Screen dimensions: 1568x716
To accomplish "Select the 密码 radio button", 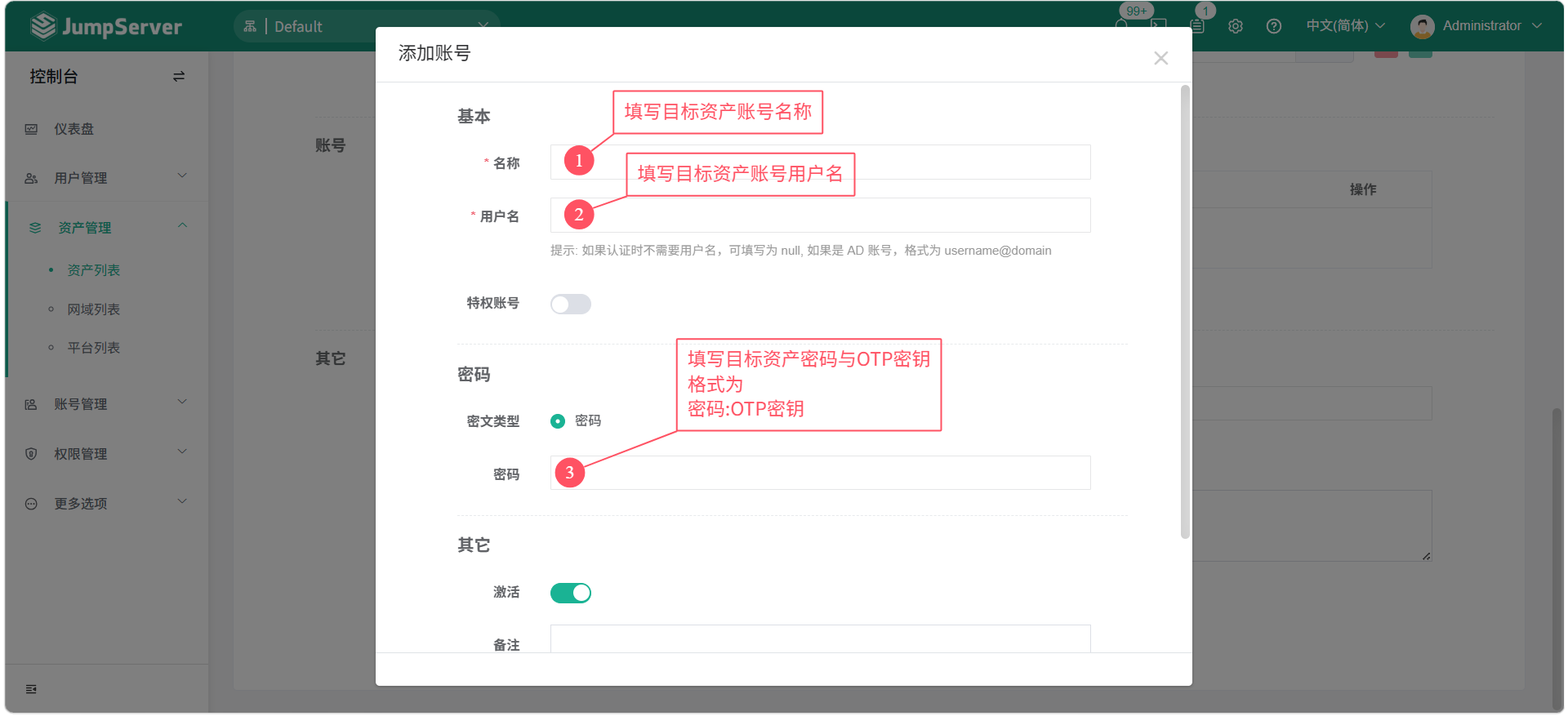I will (x=558, y=421).
